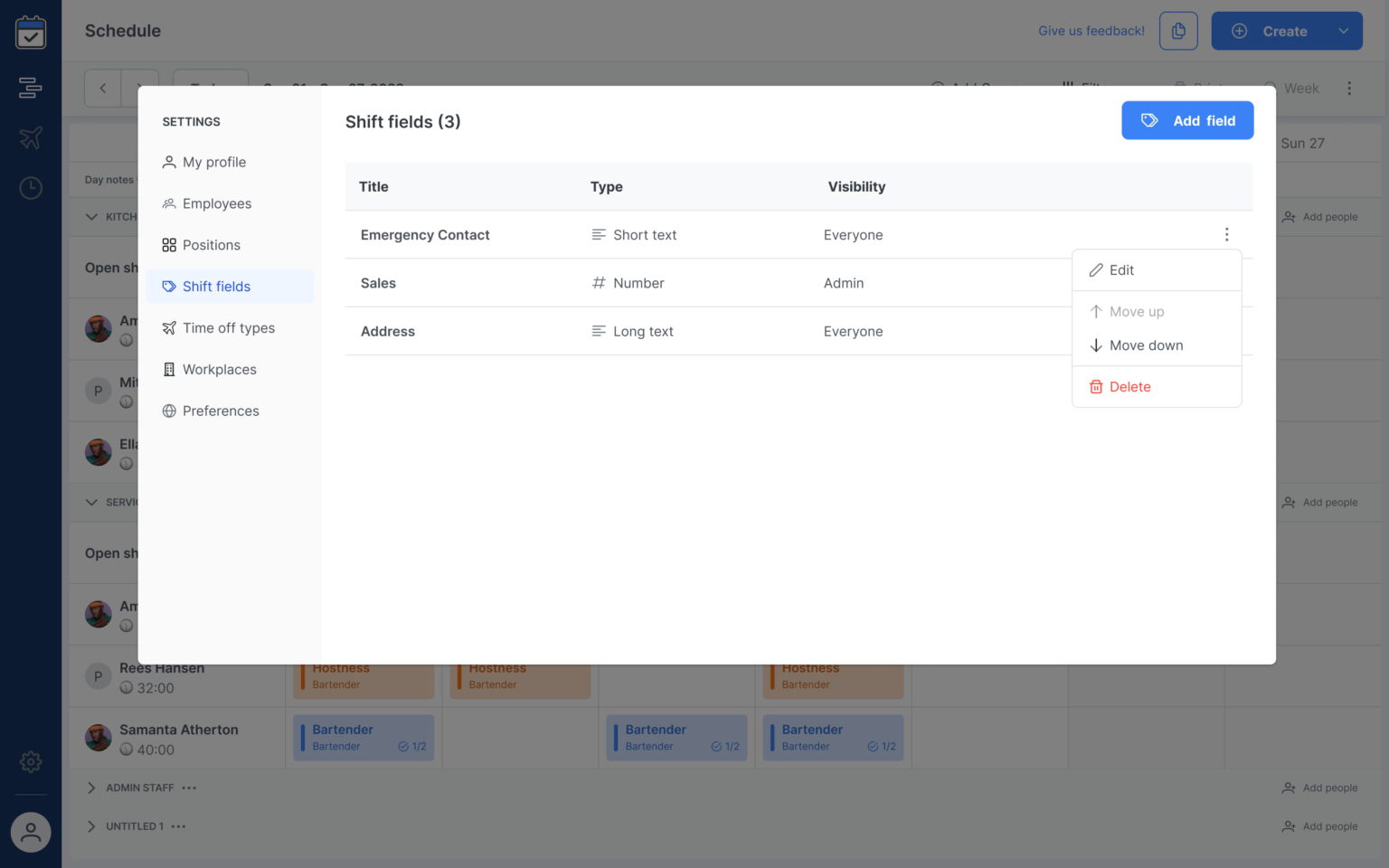Click your profile avatar at bottom left

31,832
